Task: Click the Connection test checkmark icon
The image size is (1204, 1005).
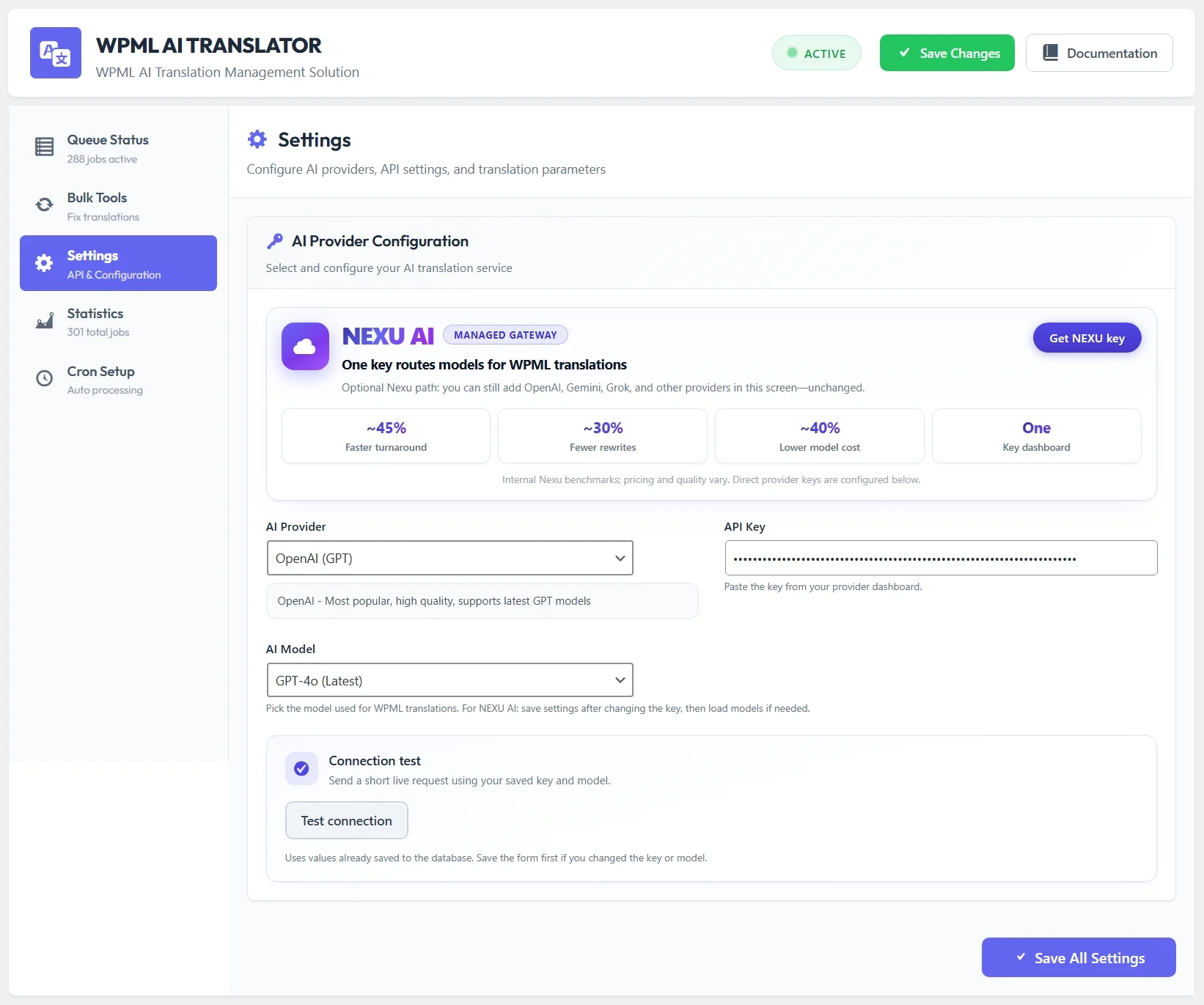Action: [301, 768]
